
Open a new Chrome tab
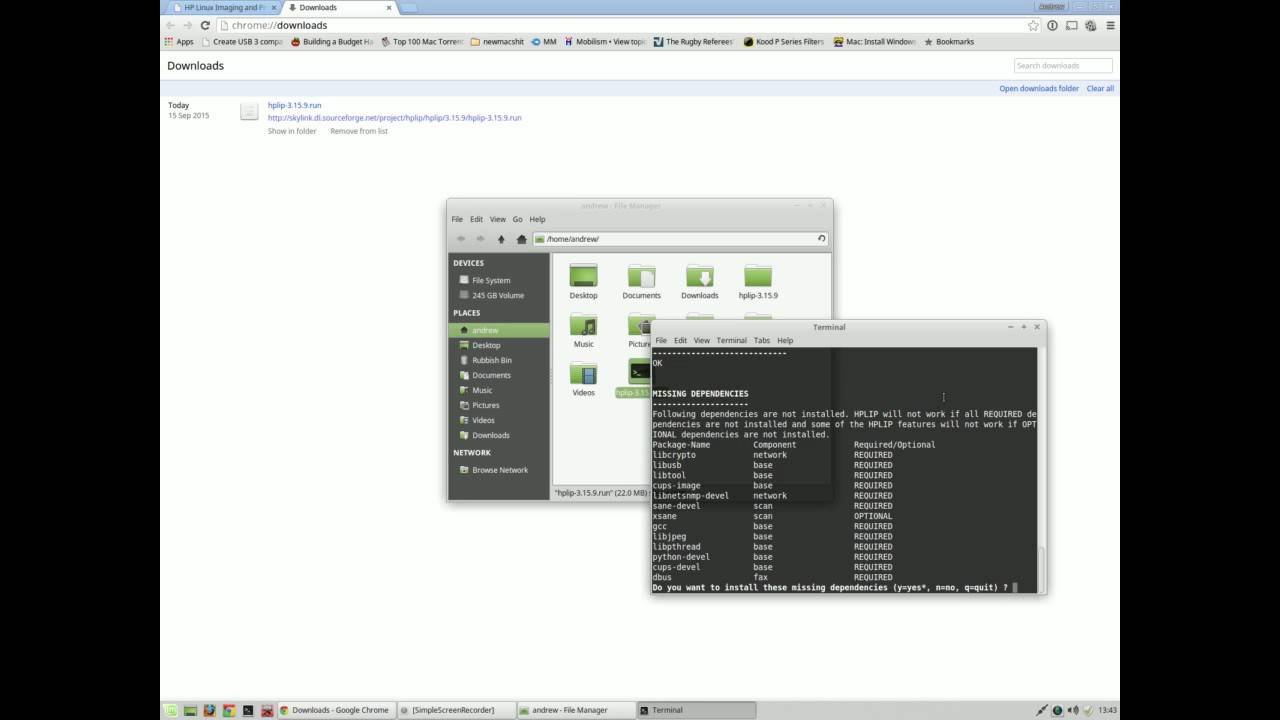[x=408, y=8]
